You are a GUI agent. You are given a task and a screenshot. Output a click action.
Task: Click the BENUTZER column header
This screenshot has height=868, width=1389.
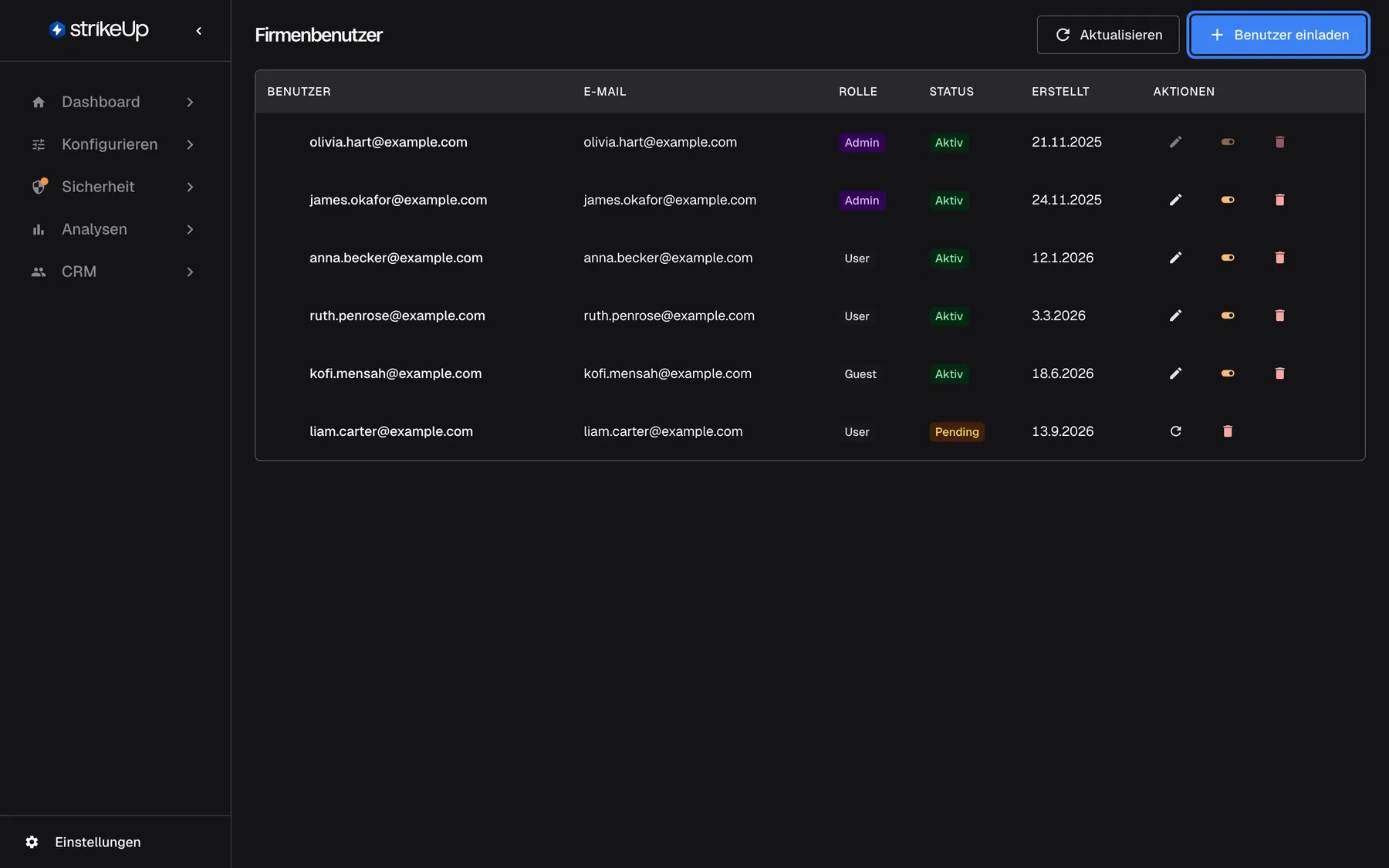(299, 92)
